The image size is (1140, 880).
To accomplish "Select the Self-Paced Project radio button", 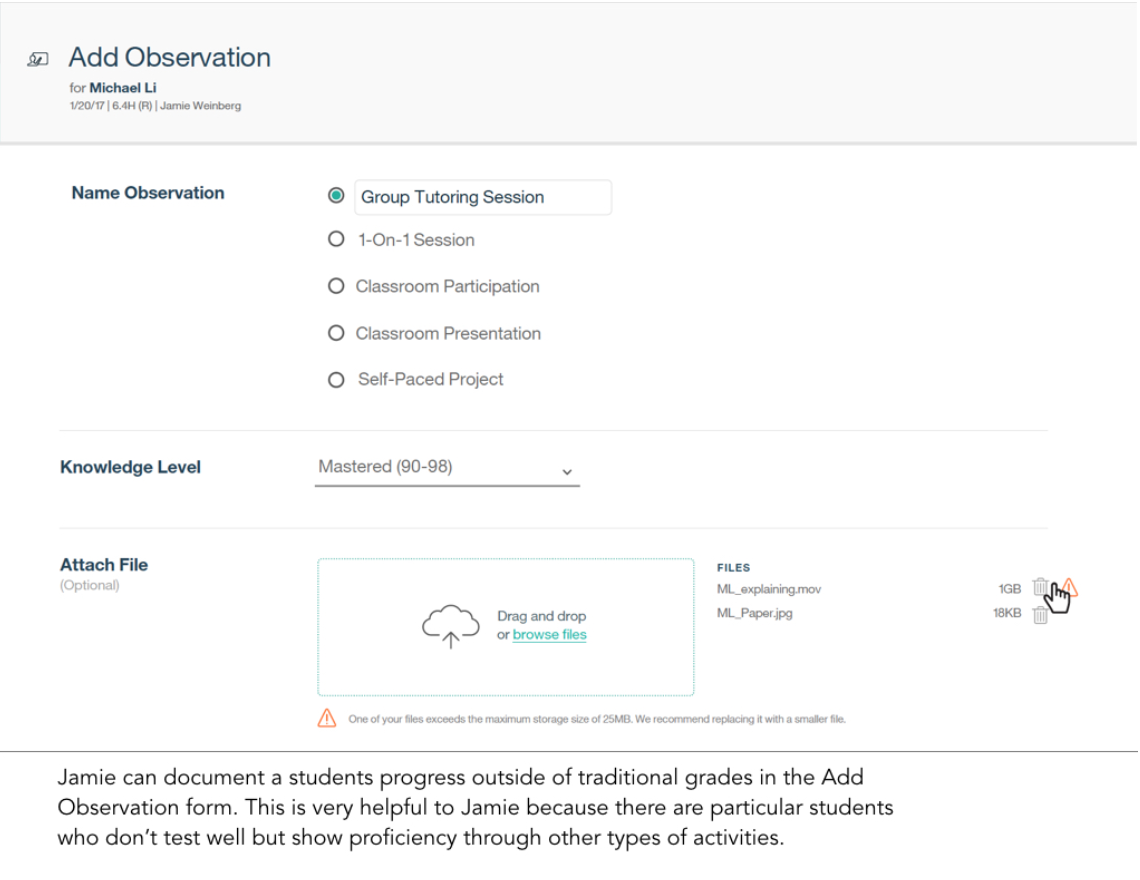I will [336, 380].
